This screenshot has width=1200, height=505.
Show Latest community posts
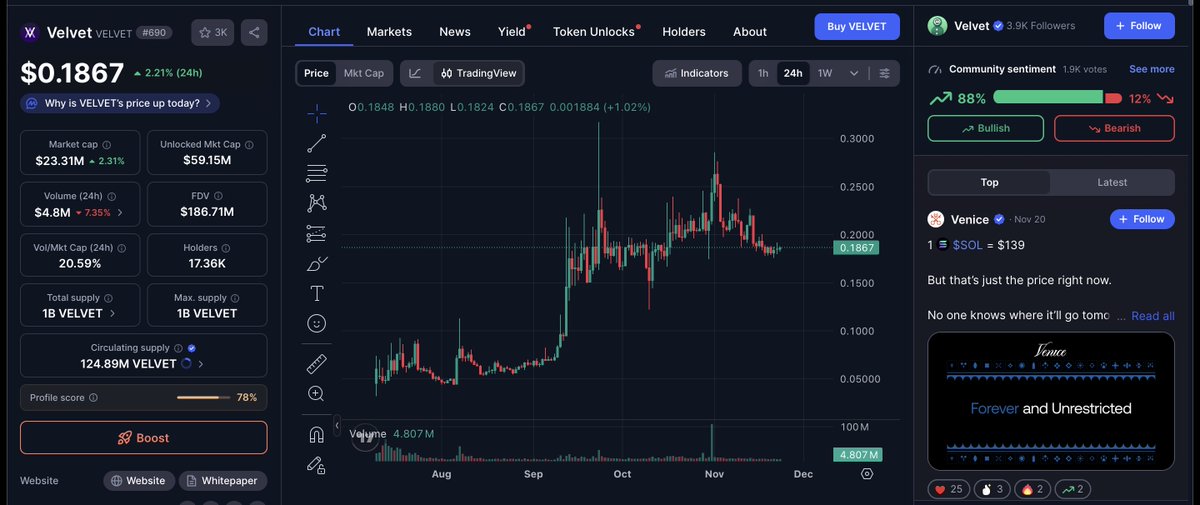point(1112,182)
